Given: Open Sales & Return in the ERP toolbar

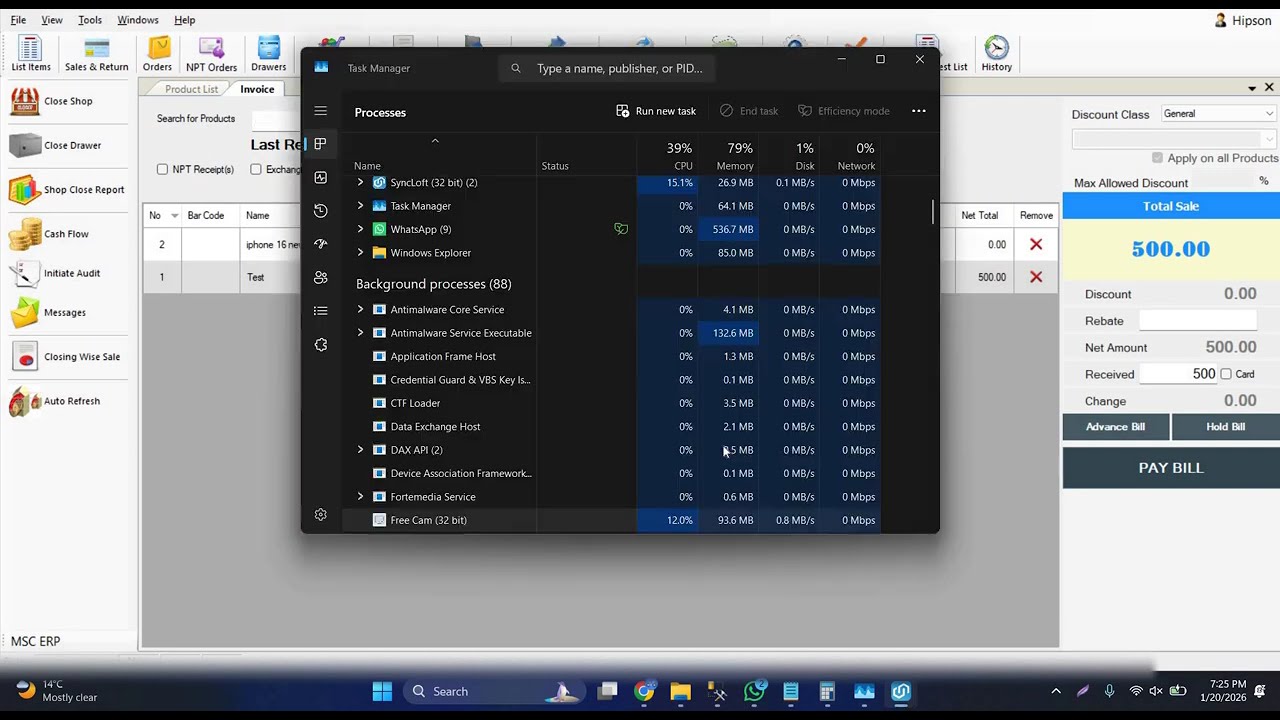Looking at the screenshot, I should coord(97,54).
